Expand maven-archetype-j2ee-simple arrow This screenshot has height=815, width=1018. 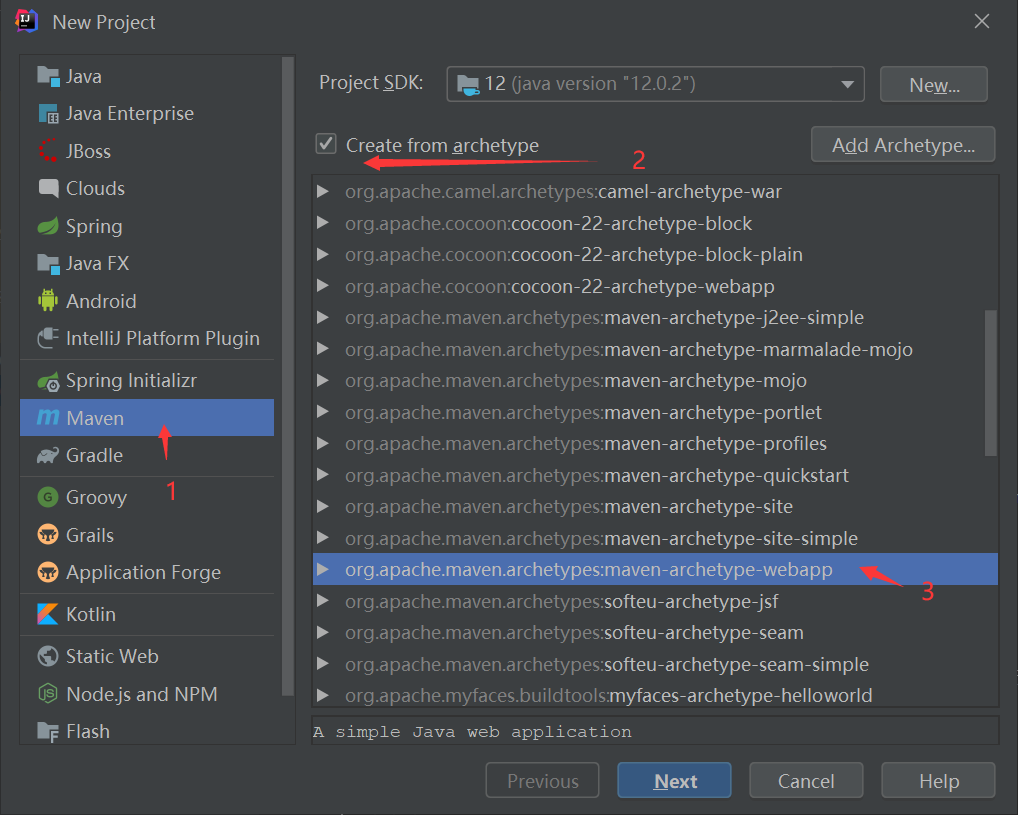[322, 318]
